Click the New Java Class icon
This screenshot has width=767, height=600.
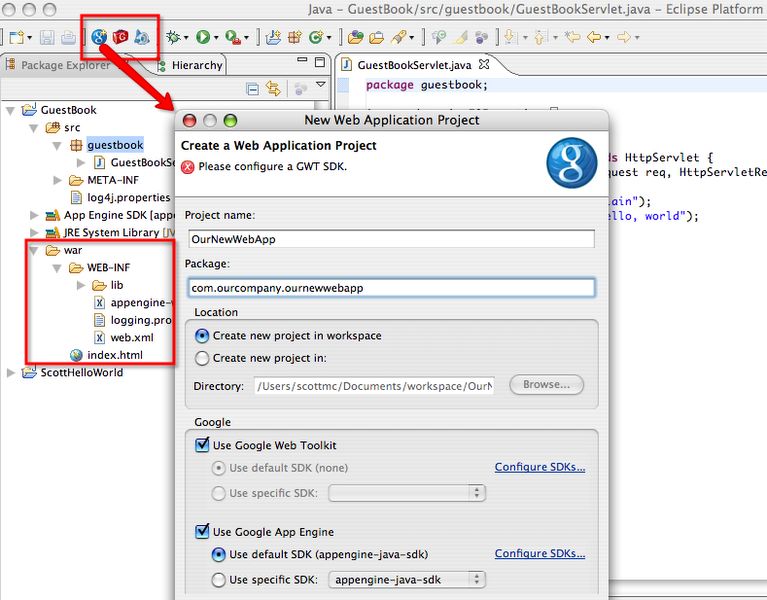316,37
